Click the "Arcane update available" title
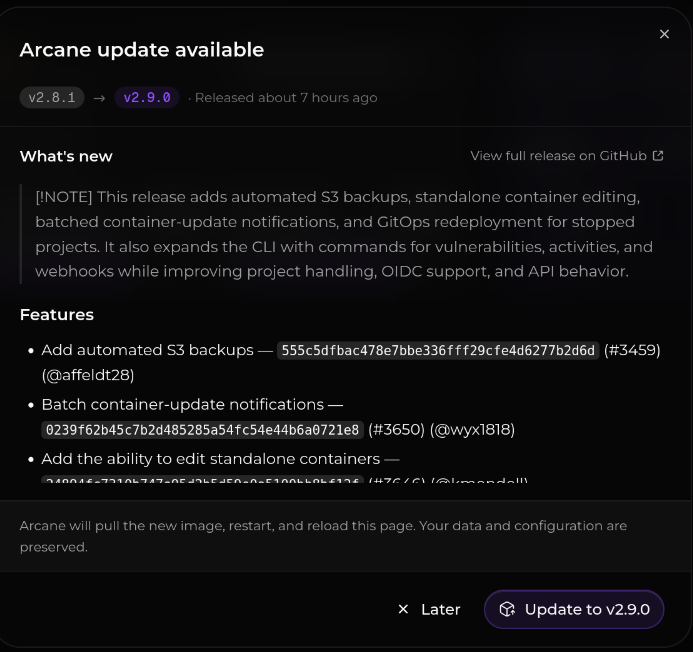693x652 pixels. click(142, 50)
